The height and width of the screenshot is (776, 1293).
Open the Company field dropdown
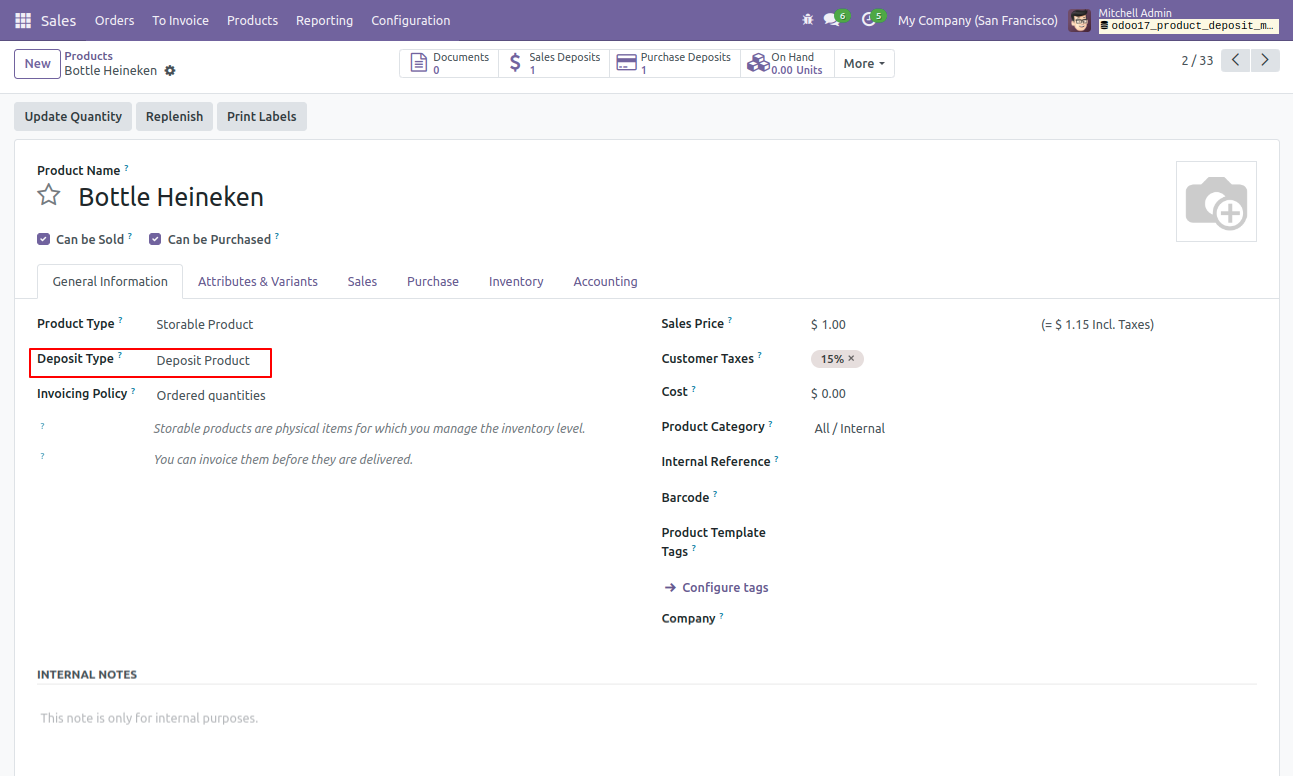1033,619
